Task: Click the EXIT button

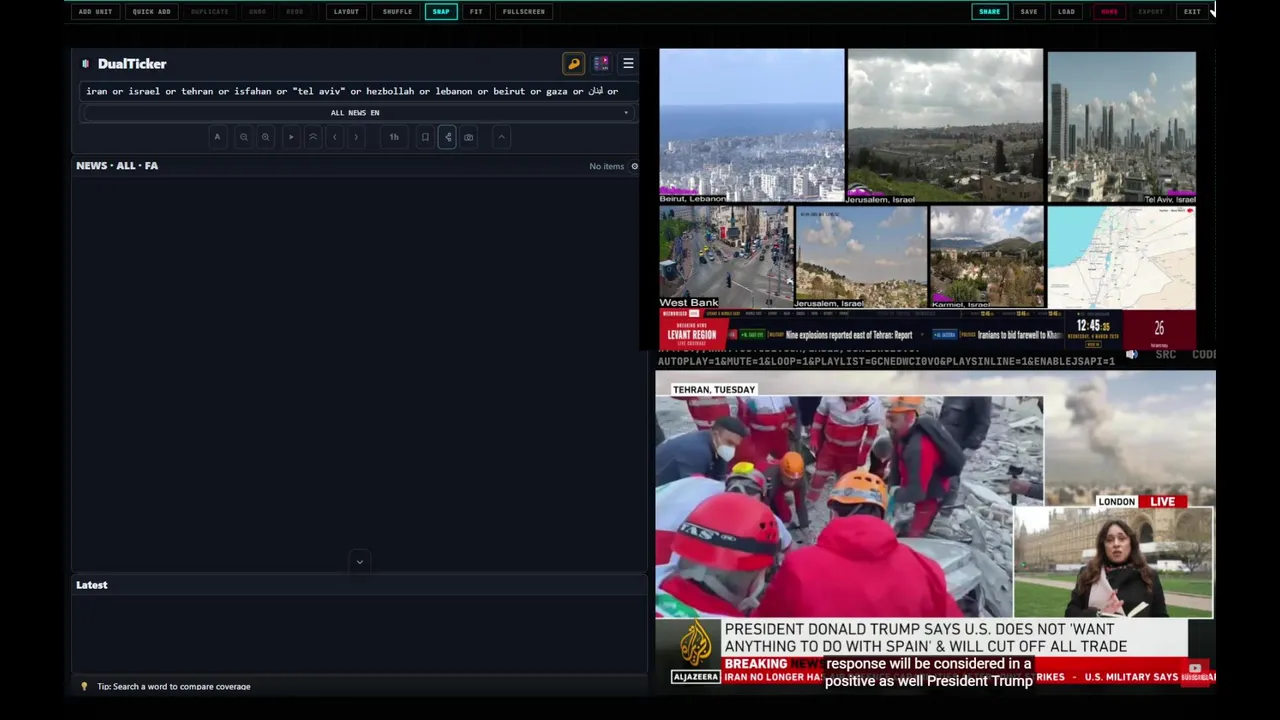Action: [x=1192, y=12]
